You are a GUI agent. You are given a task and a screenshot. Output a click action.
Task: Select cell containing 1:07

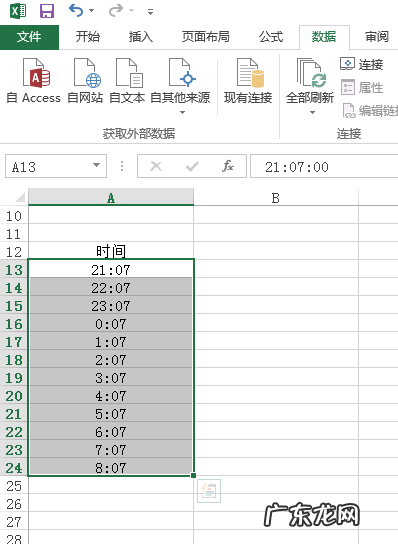pos(111,341)
